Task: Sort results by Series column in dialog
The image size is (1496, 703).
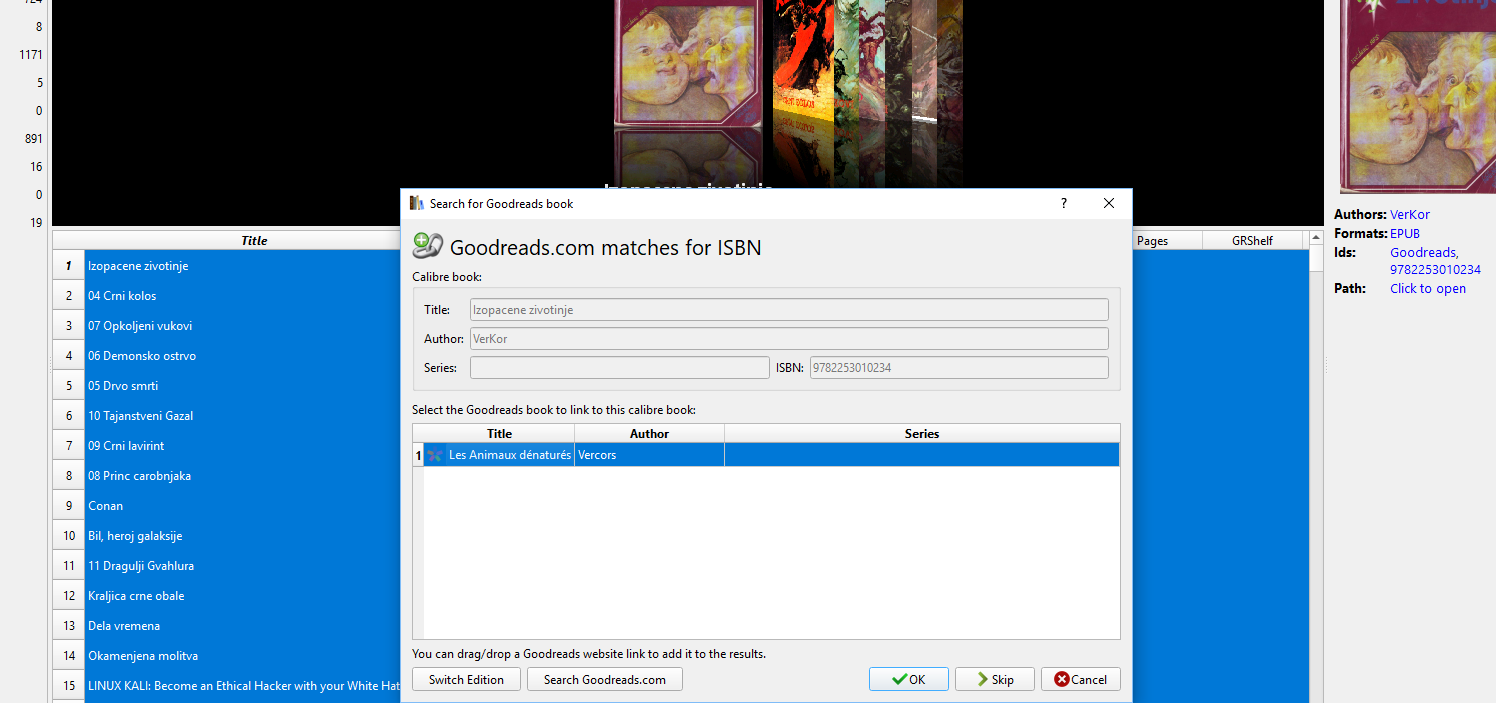Action: [921, 433]
